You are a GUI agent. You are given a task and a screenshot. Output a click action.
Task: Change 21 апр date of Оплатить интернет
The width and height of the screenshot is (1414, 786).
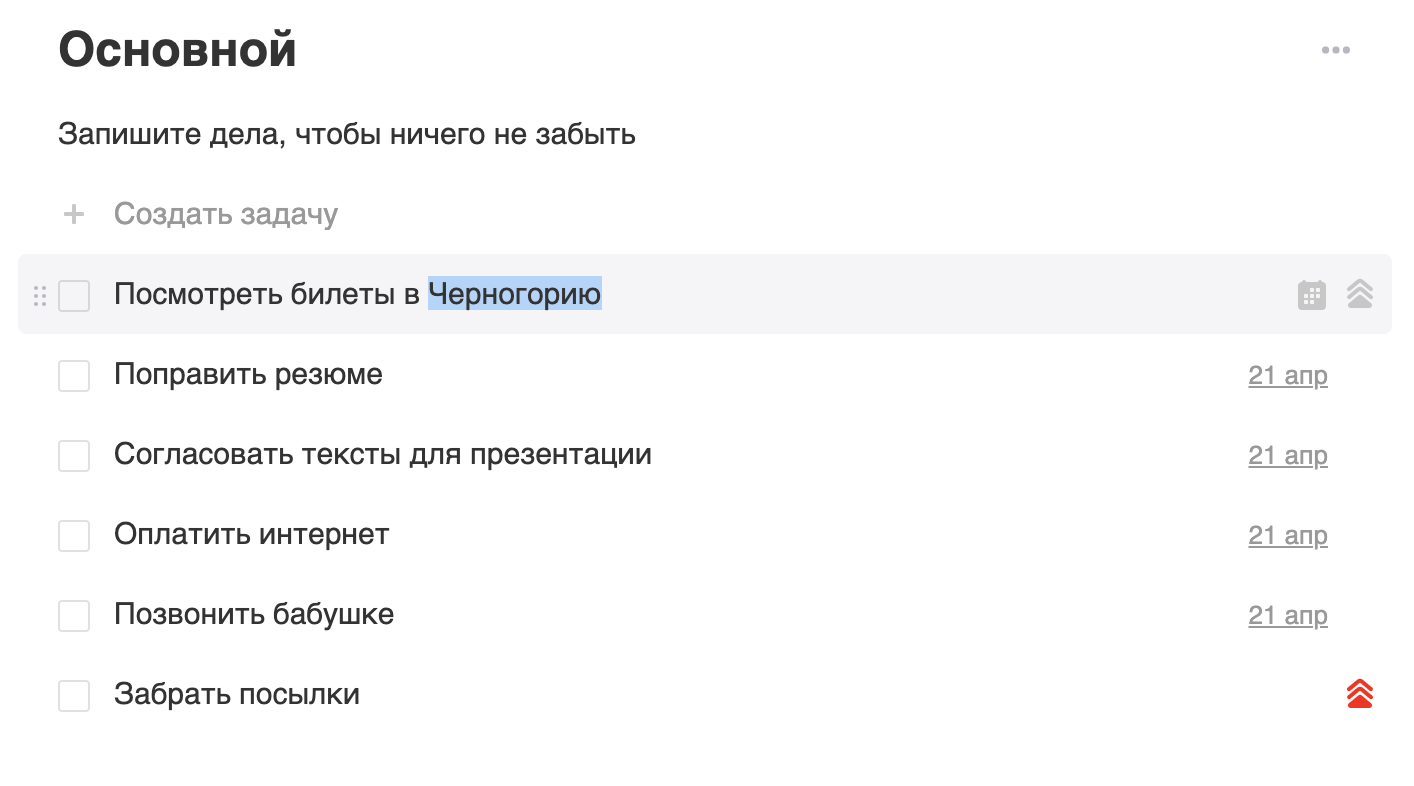click(1288, 536)
